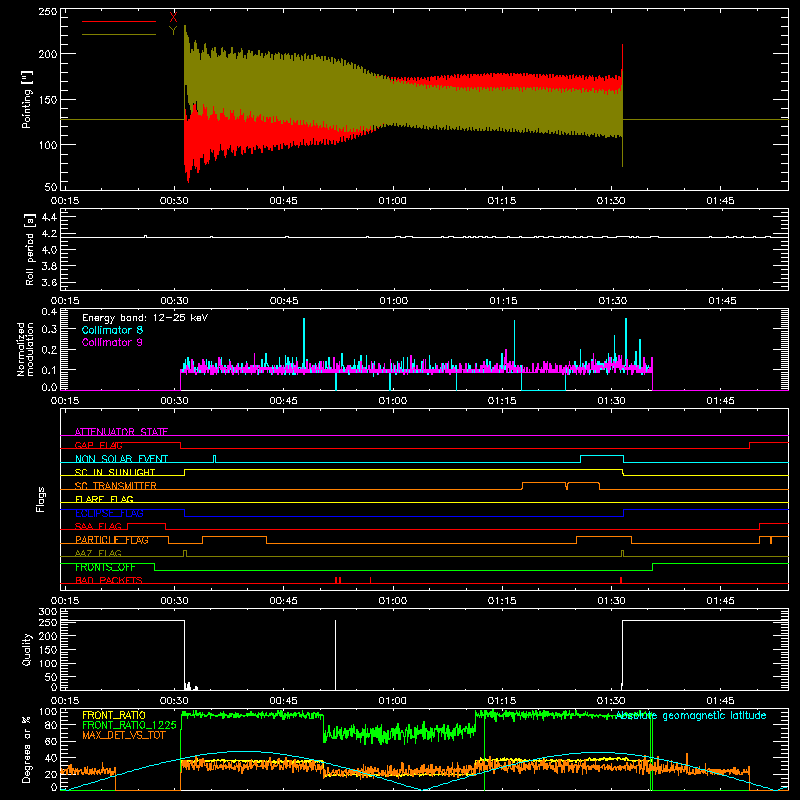This screenshot has width=800, height=800.
Task: Click the "Absolute geomagnetic latitude" label
Action: 691,715
